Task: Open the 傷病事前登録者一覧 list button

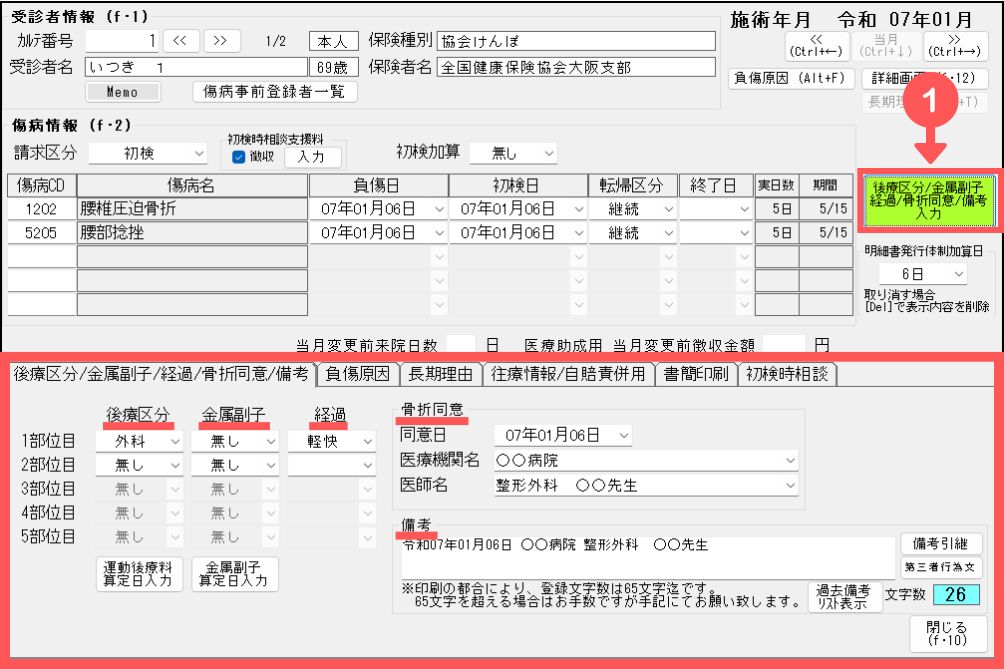Action: point(274,91)
